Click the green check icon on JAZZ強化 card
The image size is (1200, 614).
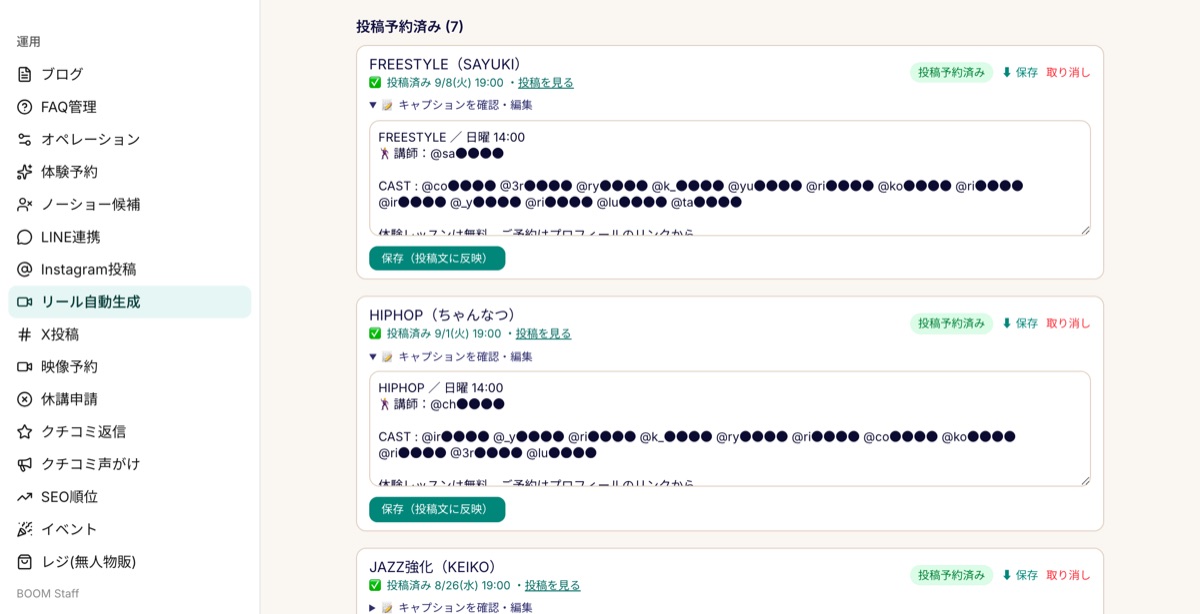point(375,585)
